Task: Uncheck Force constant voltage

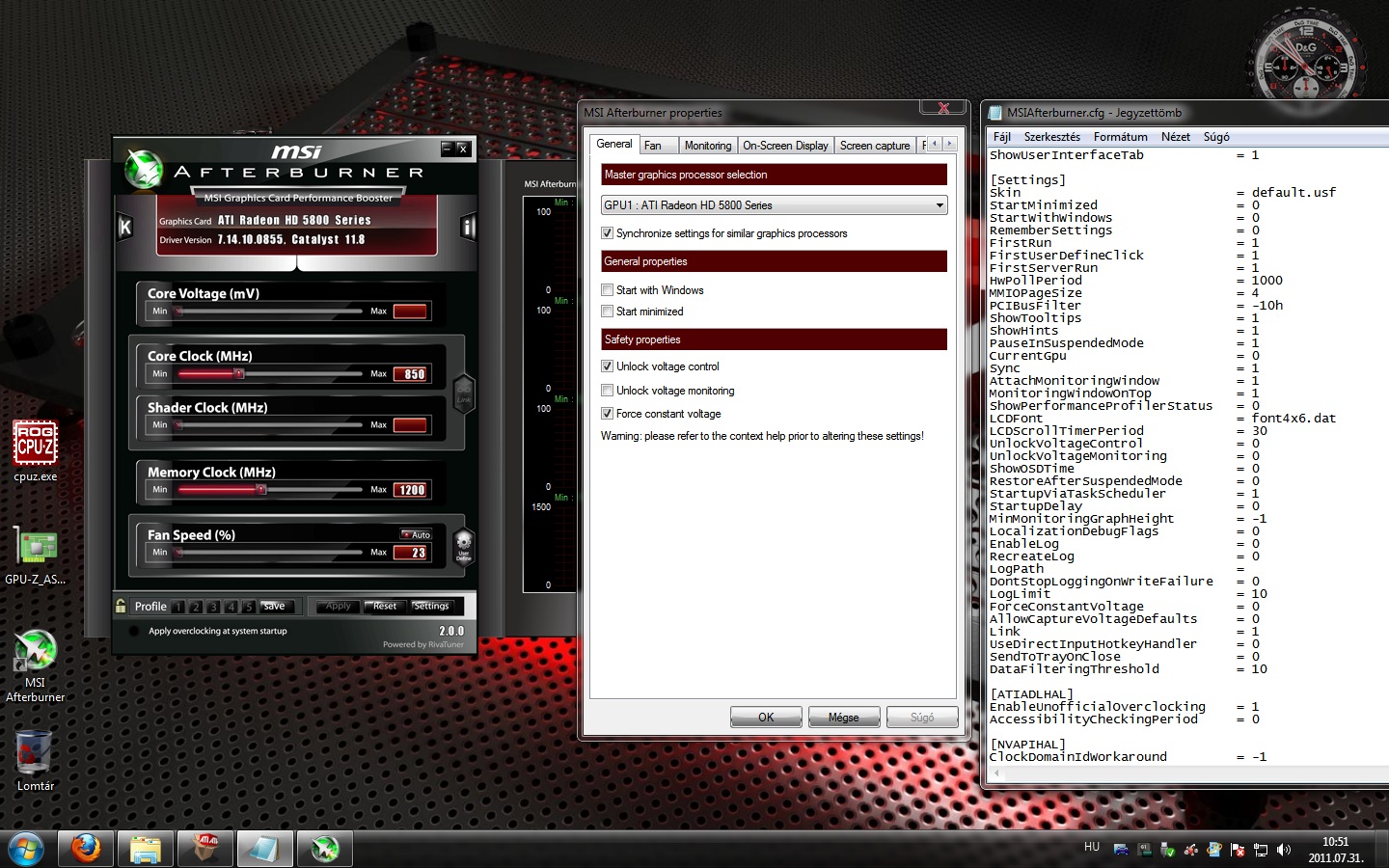Action: tap(607, 414)
